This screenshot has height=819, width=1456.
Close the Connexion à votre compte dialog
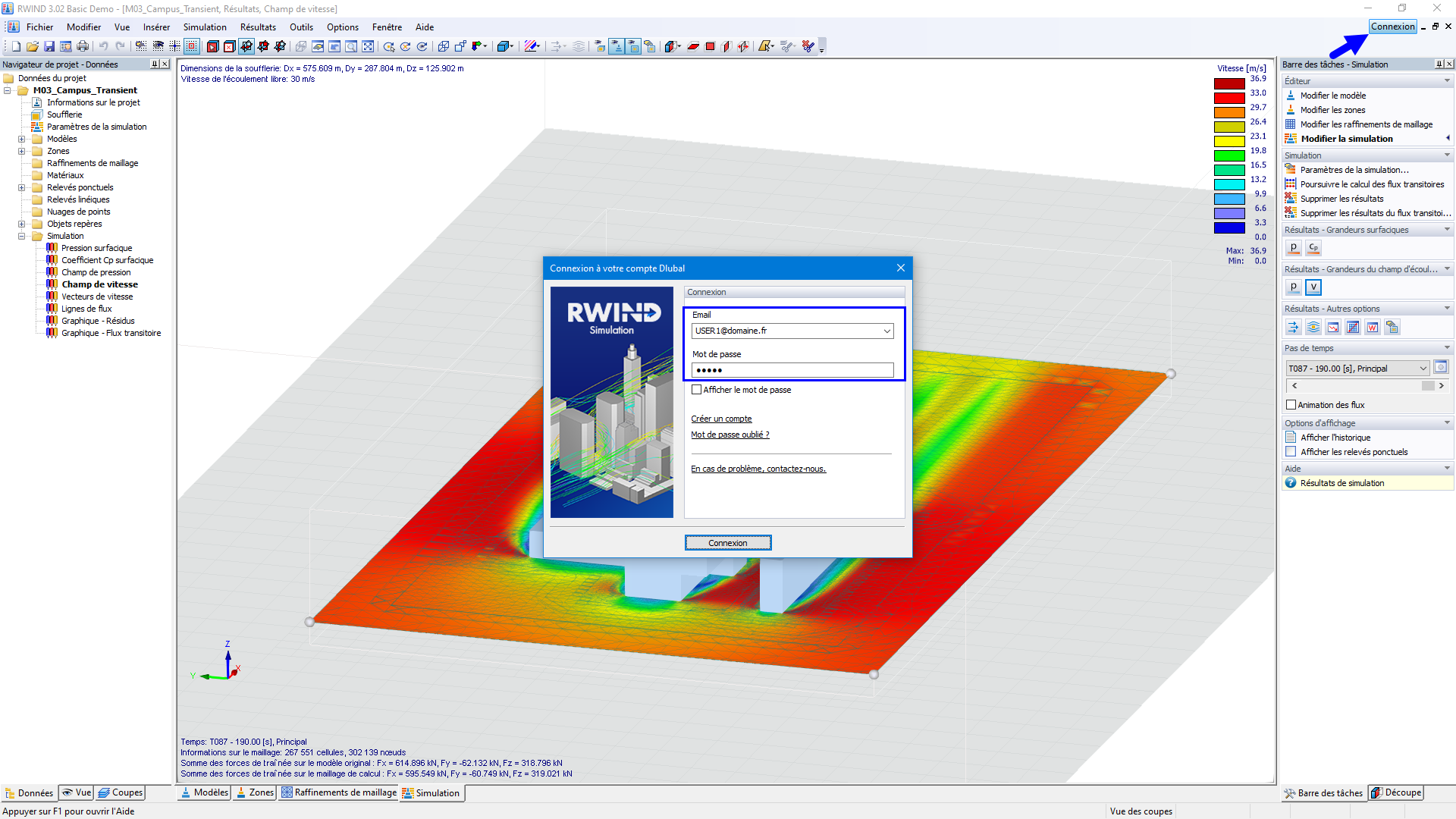click(x=901, y=268)
